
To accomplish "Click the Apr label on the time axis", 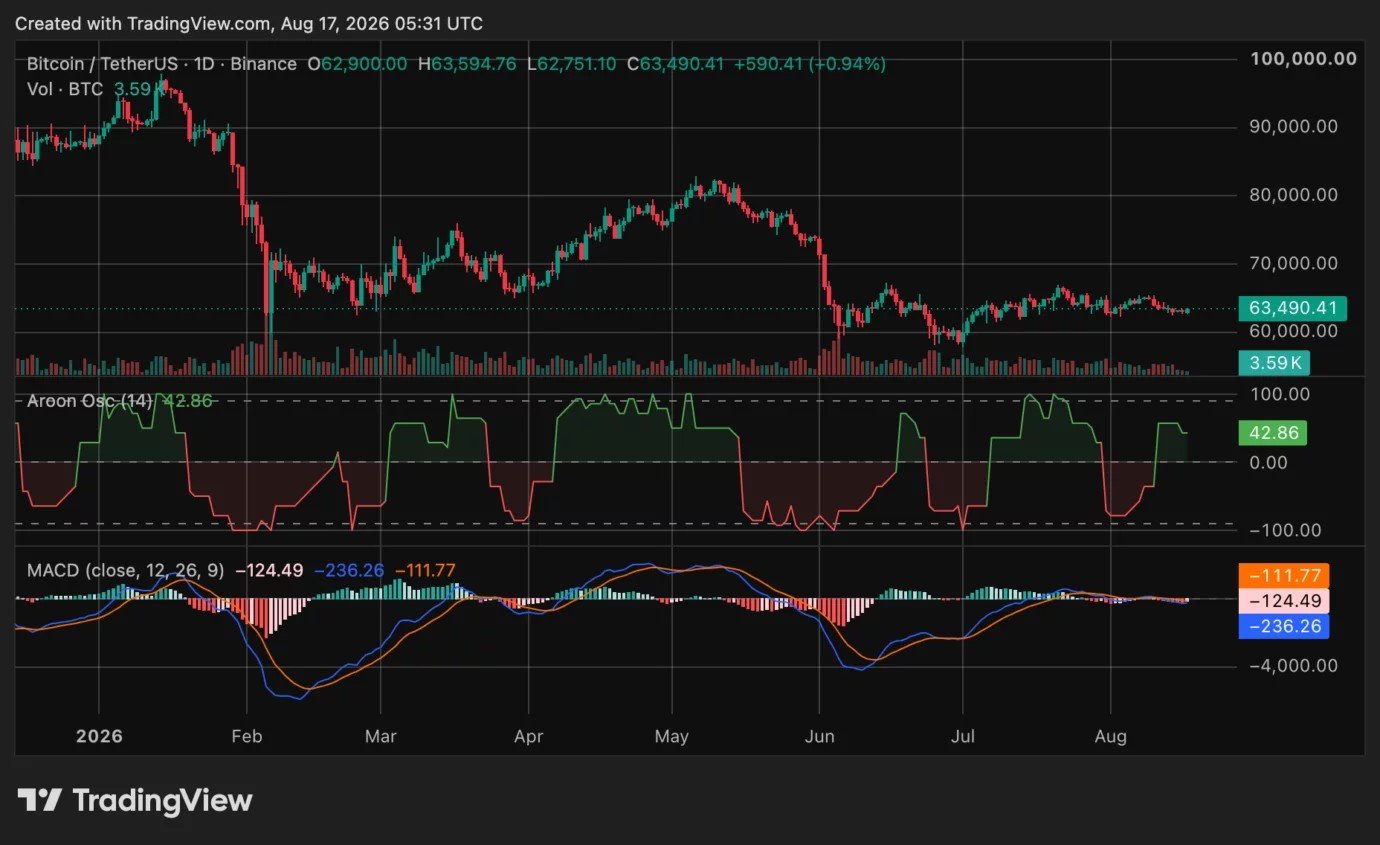I will tap(528, 737).
